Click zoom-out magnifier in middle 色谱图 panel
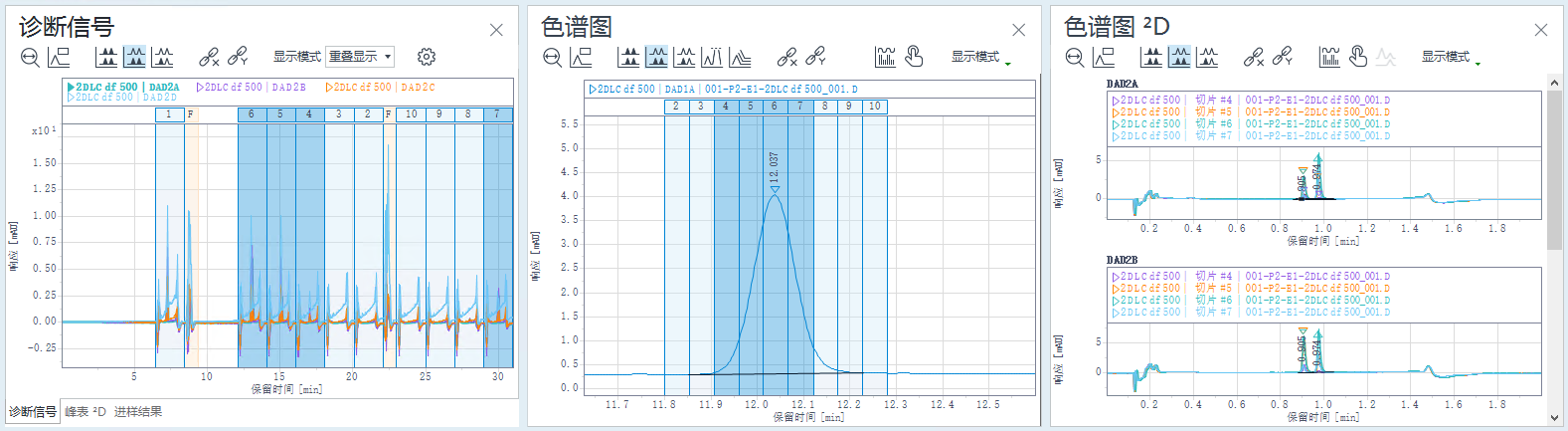Screen dimensions: 1568x431 point(553,58)
